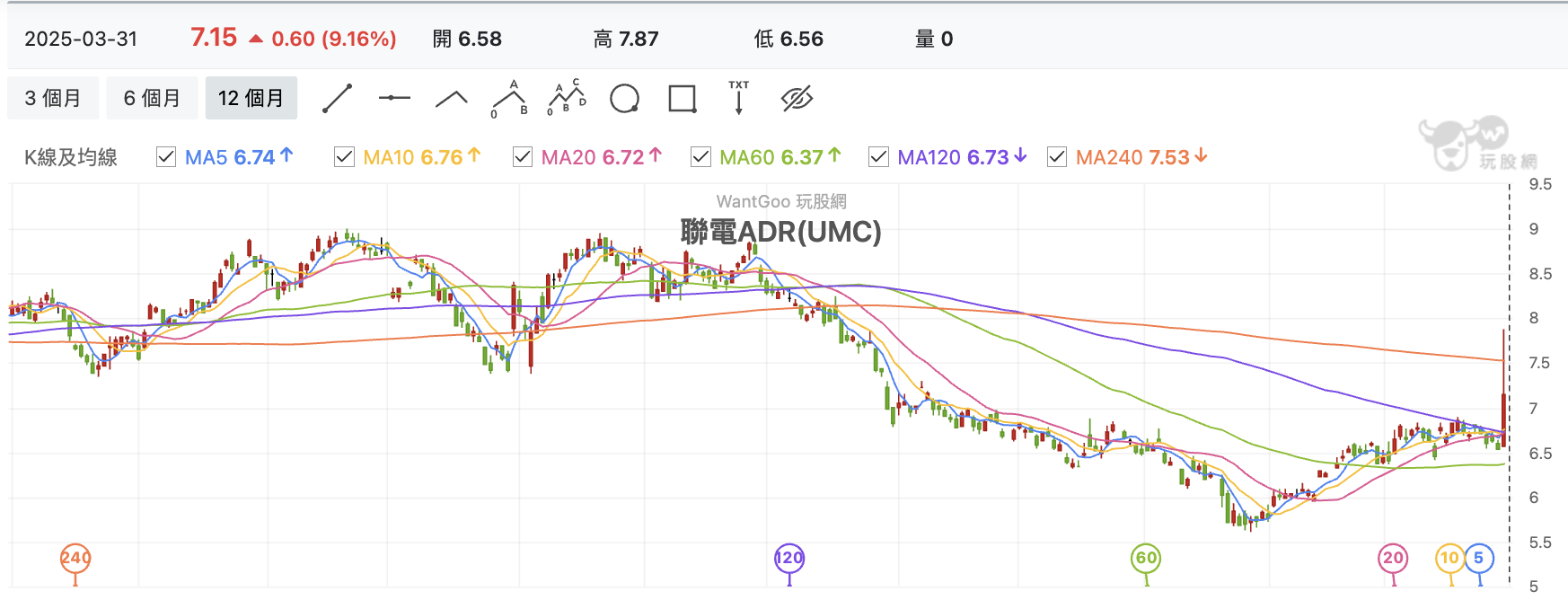Select the horizontal line drawing tool
This screenshot has width=1568, height=600.
[394, 98]
